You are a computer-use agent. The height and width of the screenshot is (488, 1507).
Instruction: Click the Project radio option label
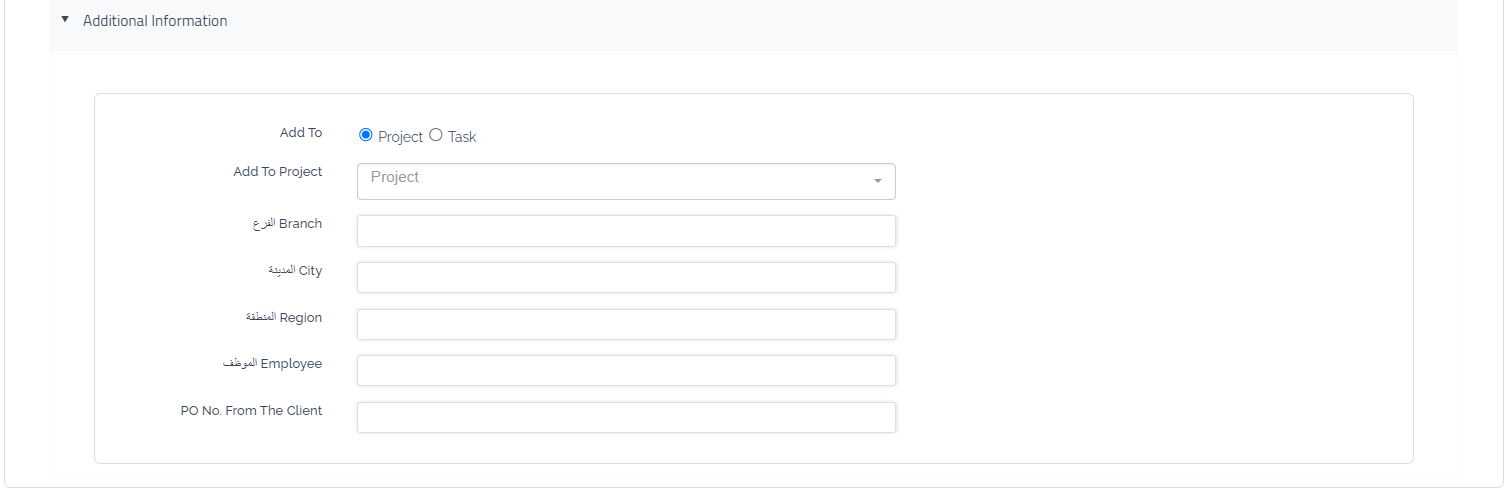pyautogui.click(x=400, y=137)
